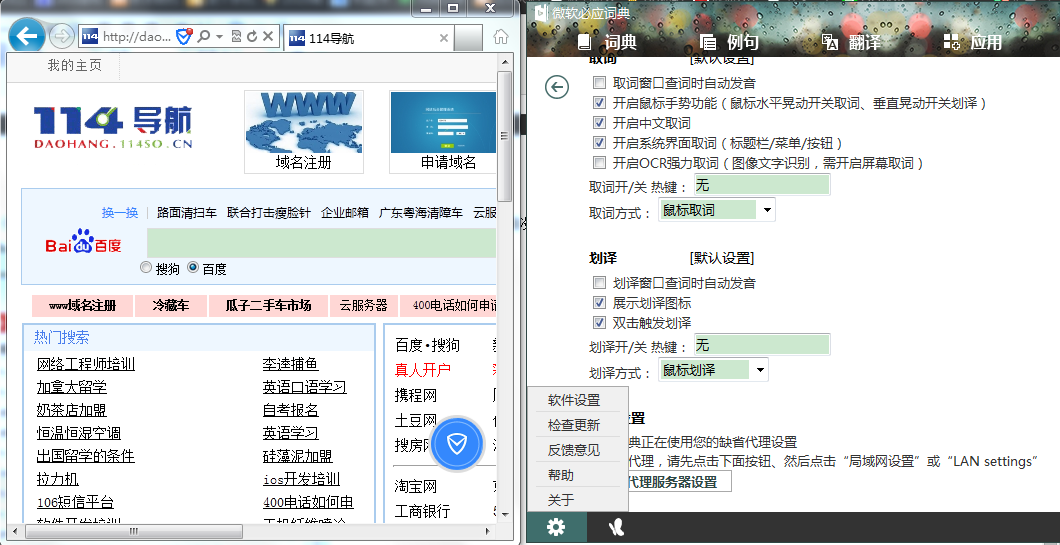Click the rabbit icon in bottom bar
This screenshot has height=545, width=1060.
[x=616, y=527]
